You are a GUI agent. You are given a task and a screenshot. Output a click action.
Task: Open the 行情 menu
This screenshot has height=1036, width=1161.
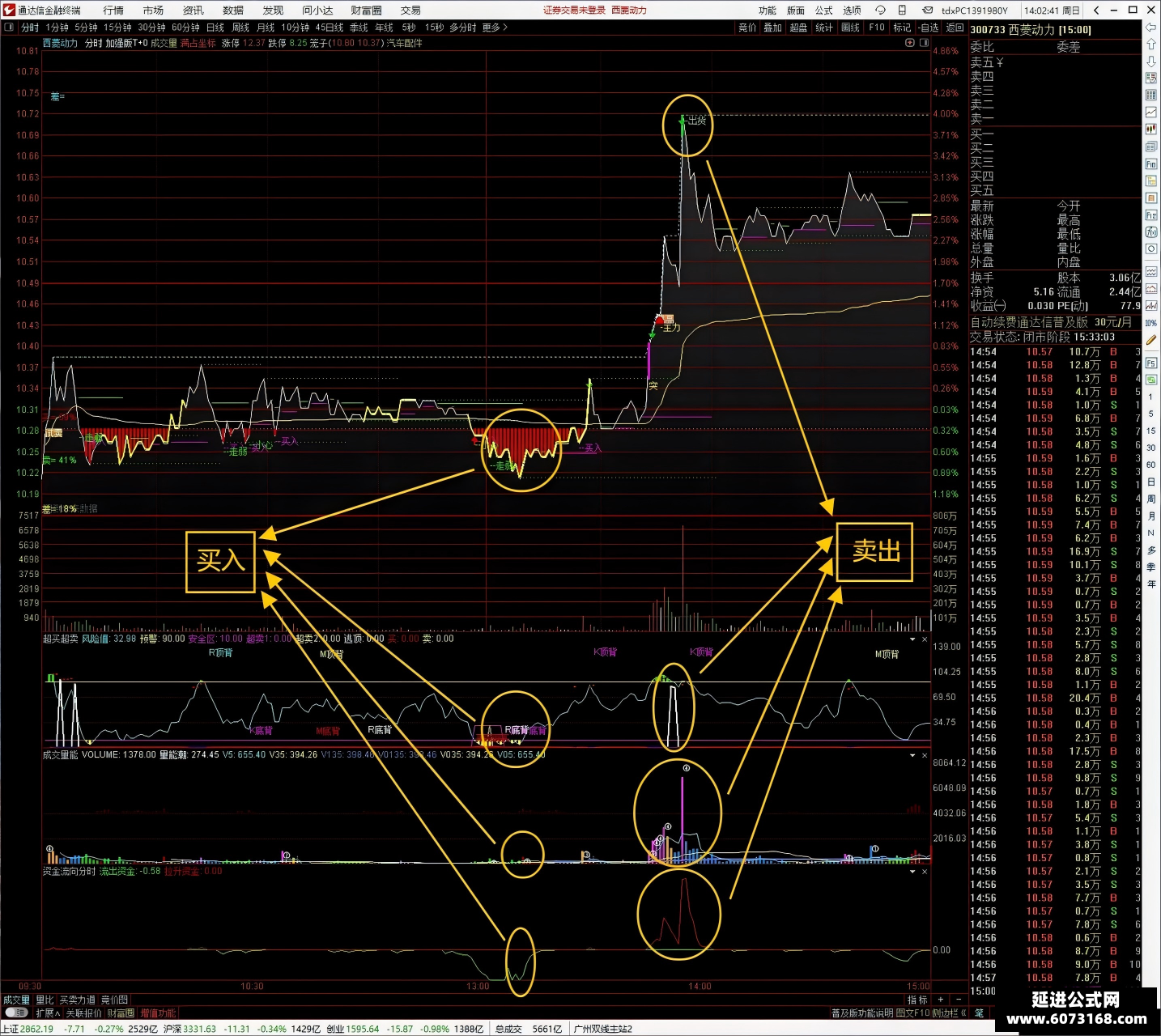coord(113,11)
